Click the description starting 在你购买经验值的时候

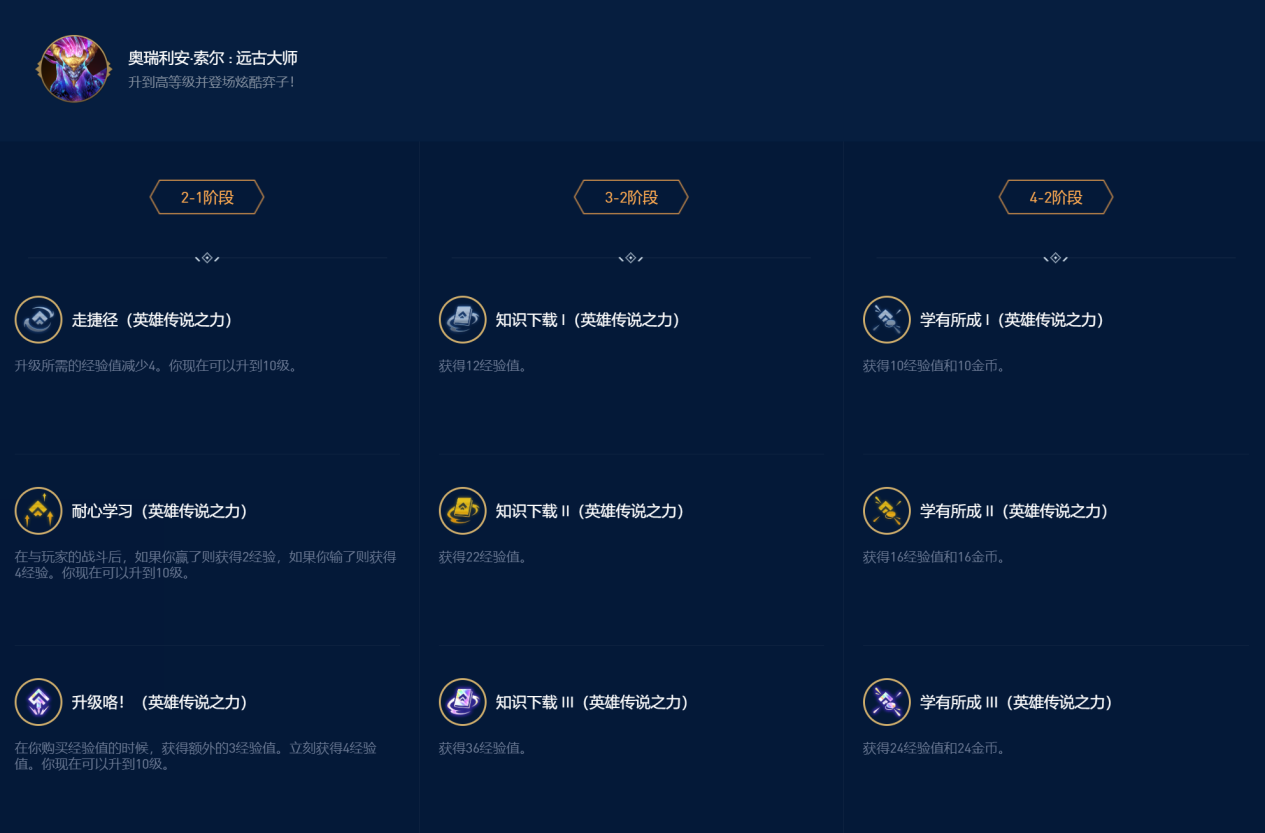(x=196, y=756)
